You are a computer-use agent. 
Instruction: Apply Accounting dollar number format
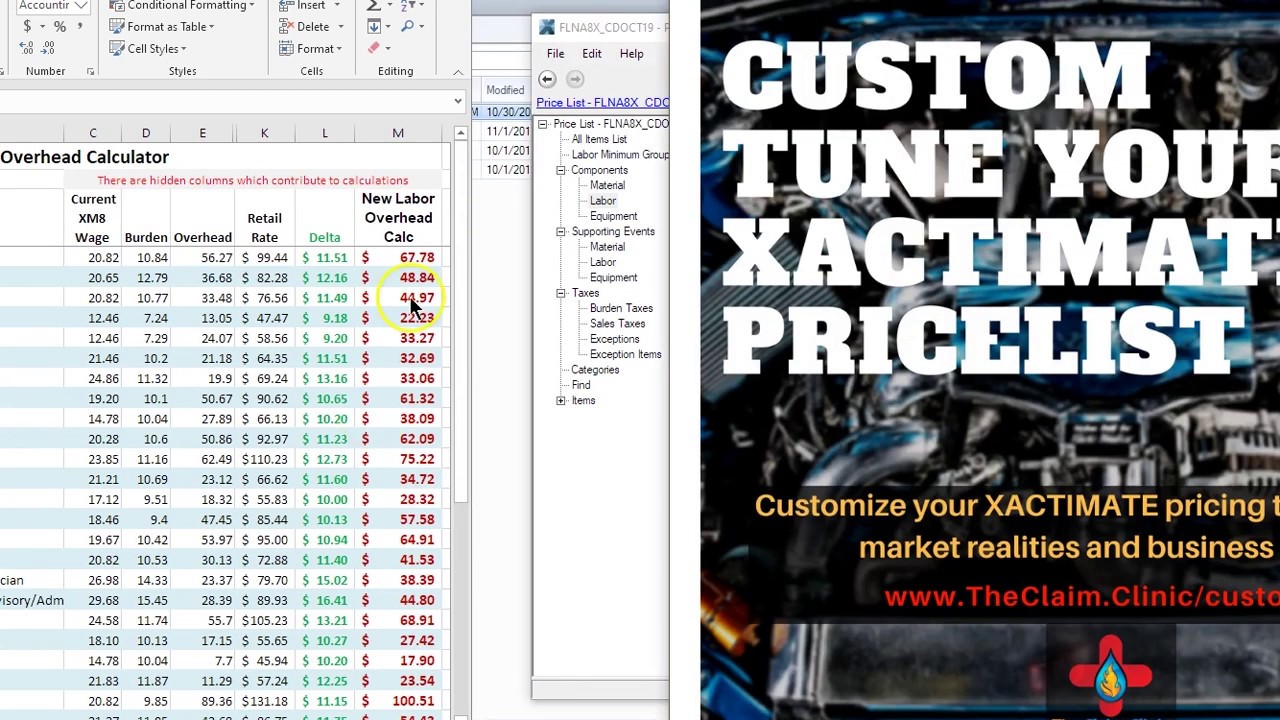coord(27,26)
